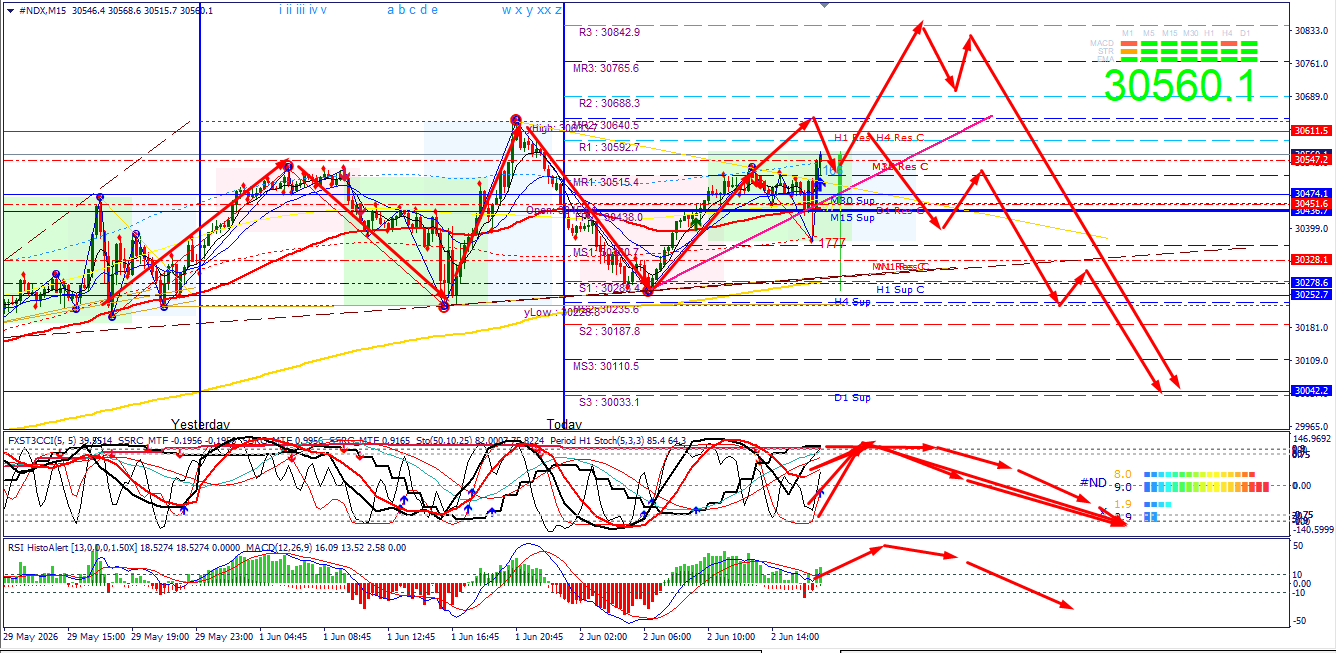
Task: Select the R2 : 30688.3 pivot label
Action: (x=610, y=103)
